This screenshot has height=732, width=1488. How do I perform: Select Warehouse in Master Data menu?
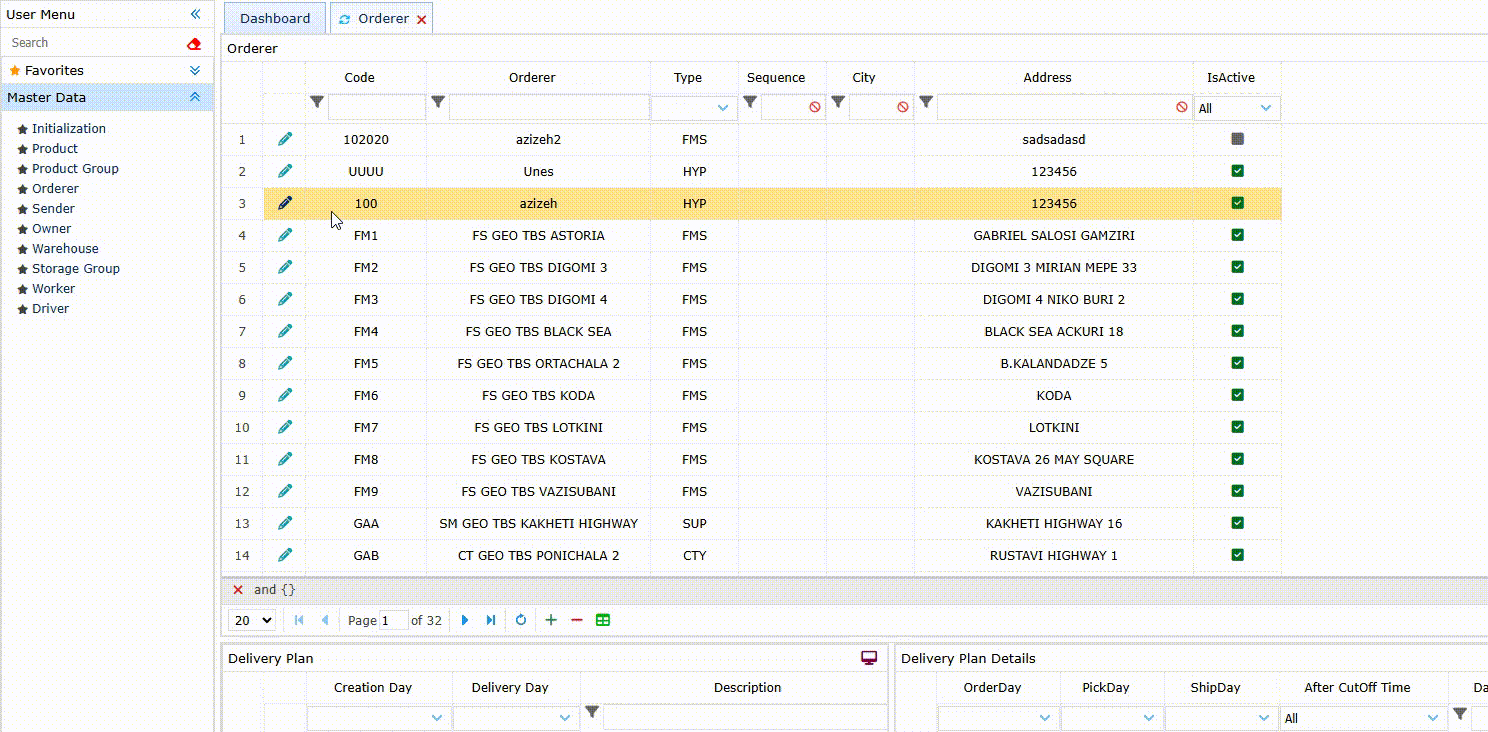click(x=64, y=248)
